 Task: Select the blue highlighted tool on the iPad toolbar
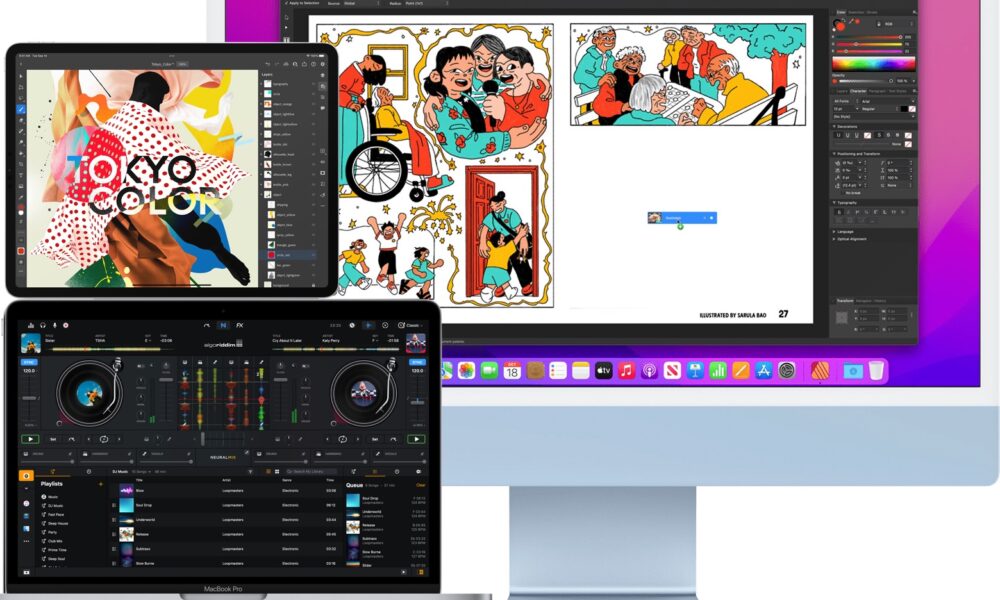[x=21, y=109]
